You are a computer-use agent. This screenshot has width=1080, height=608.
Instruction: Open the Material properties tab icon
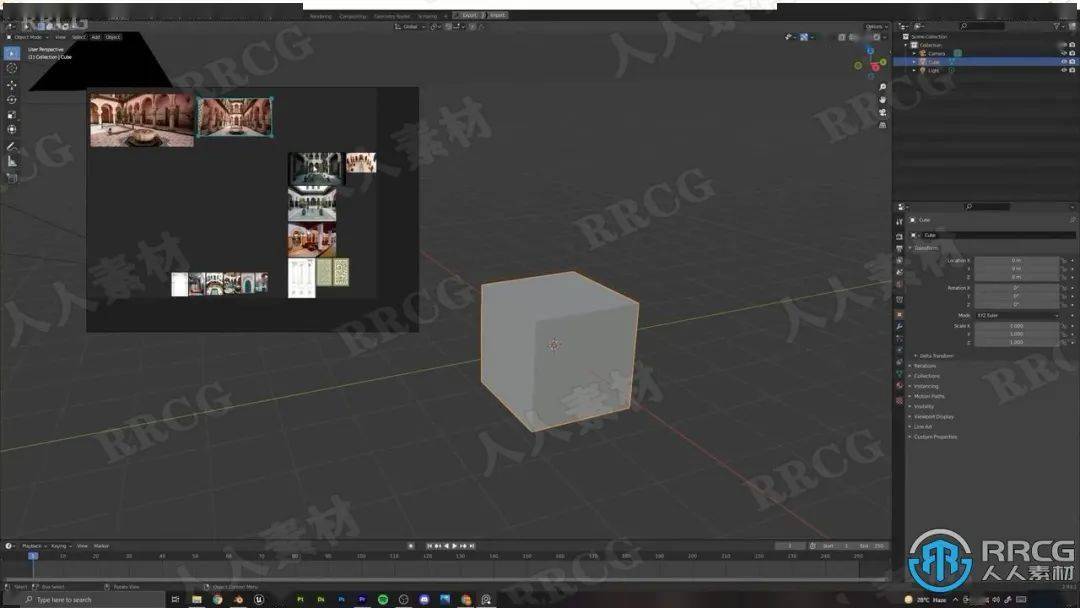900,386
